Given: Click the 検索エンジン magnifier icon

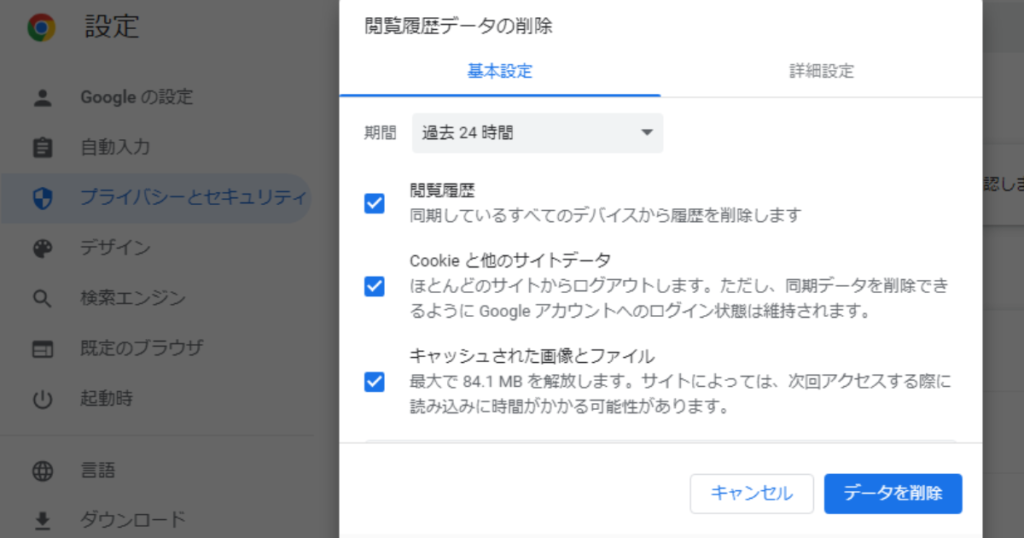Looking at the screenshot, I should (x=42, y=298).
